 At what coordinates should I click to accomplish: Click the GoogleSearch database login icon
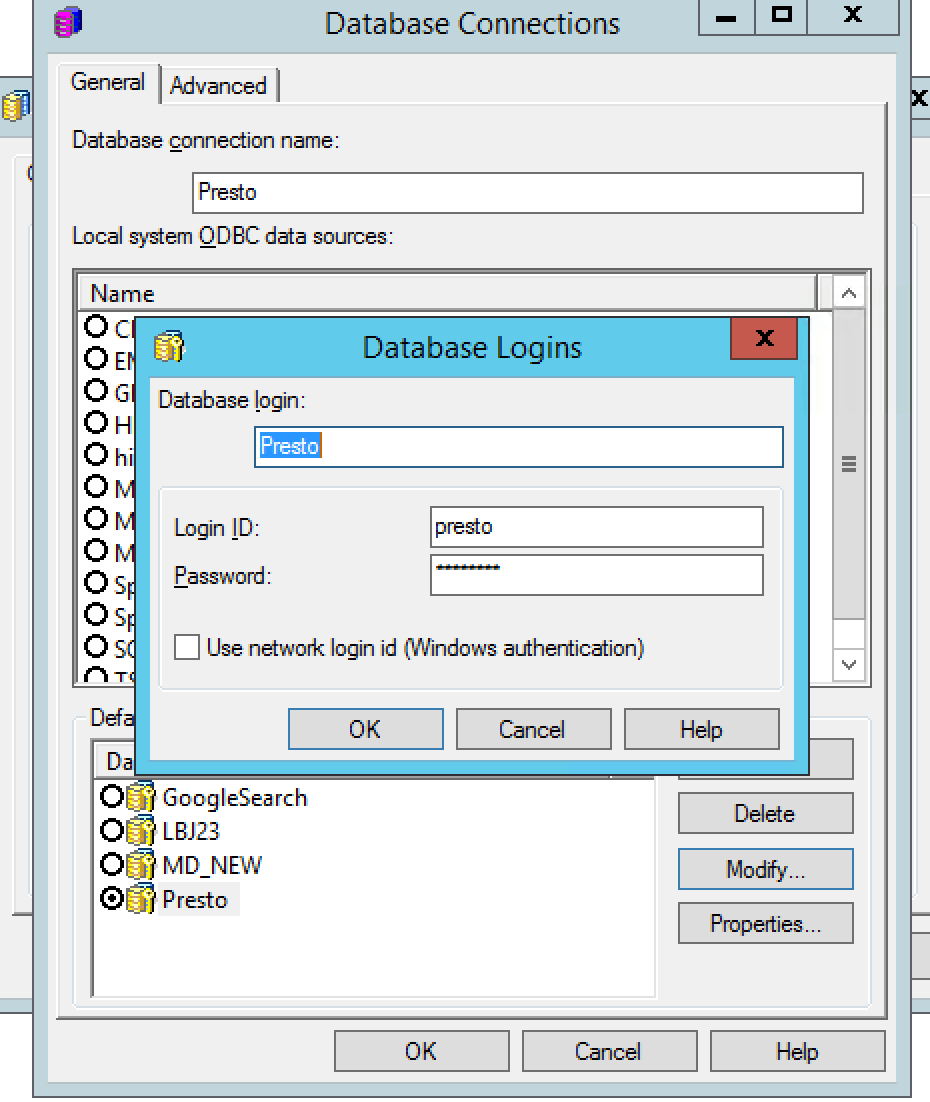click(141, 798)
